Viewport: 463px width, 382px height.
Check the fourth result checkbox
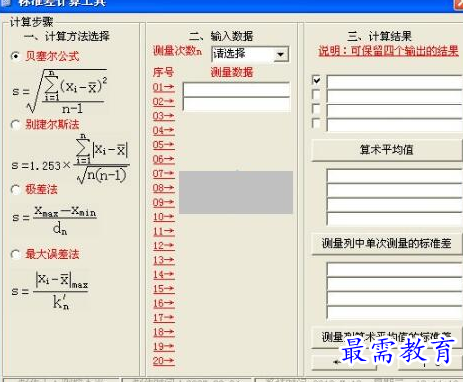pyautogui.click(x=316, y=124)
